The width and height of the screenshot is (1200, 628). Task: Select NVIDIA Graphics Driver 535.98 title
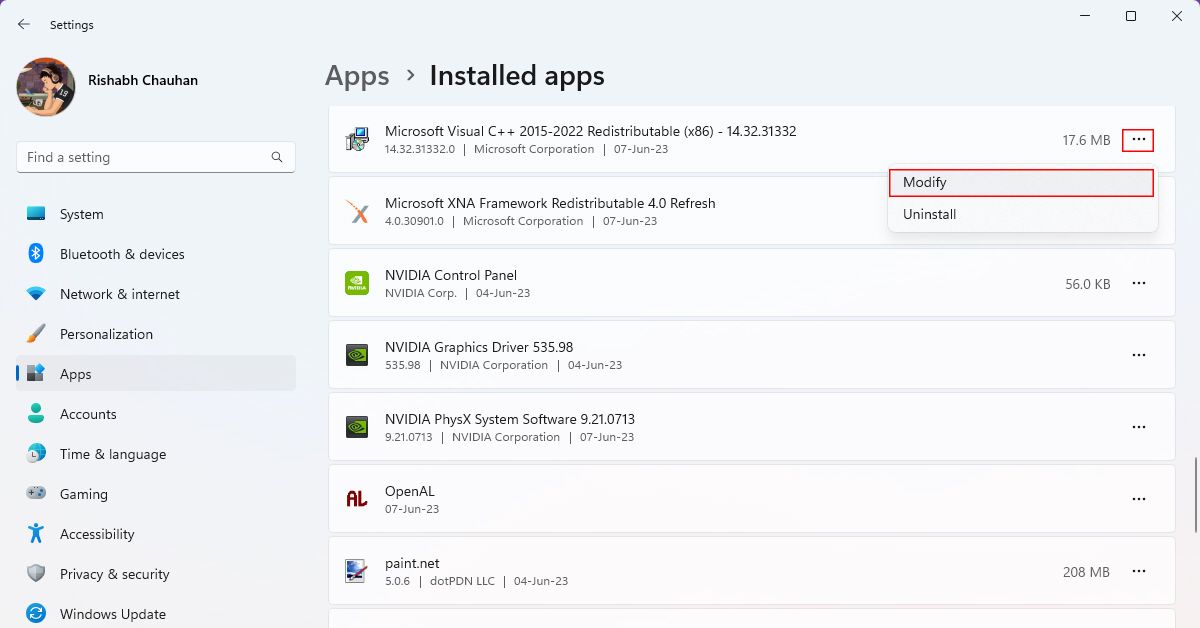click(479, 347)
